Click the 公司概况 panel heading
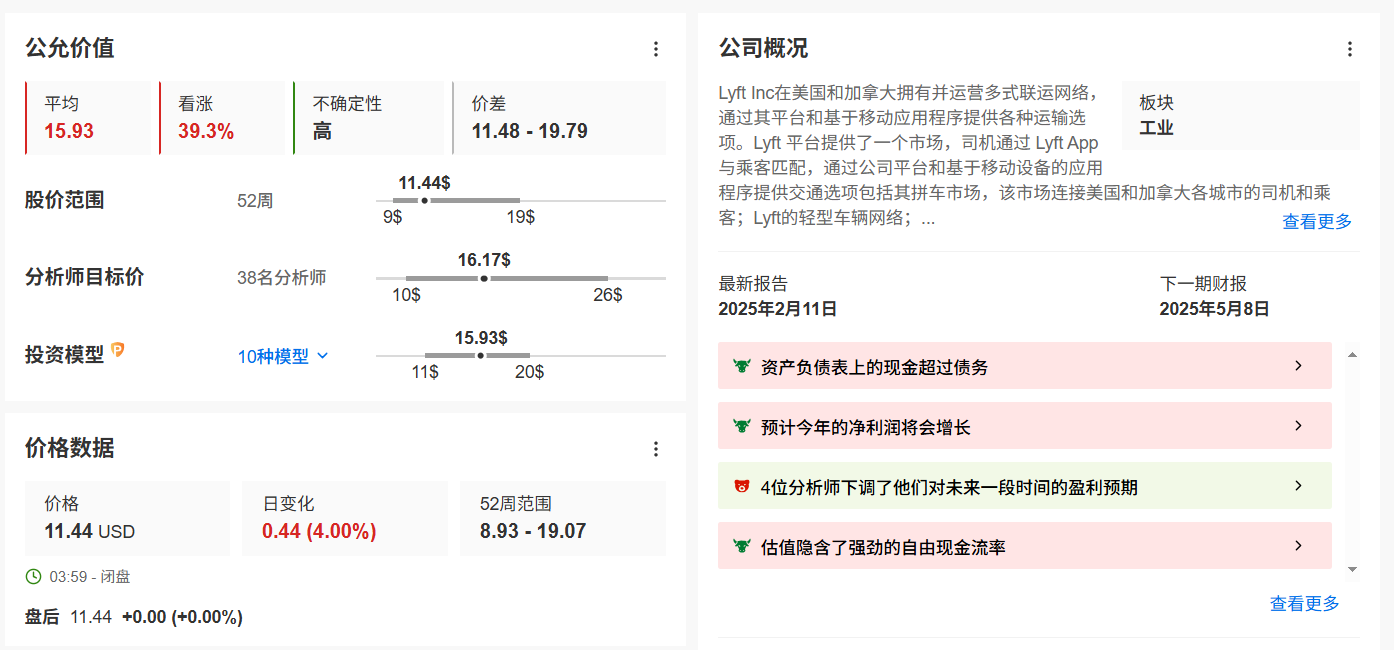Screen dimensions: 1394x650 pyautogui.click(x=763, y=48)
